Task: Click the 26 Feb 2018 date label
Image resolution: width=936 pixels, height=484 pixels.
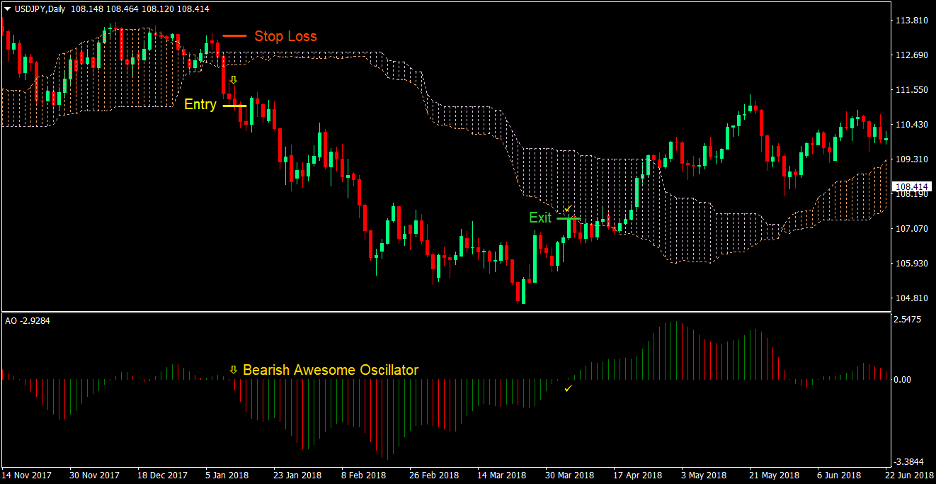Action: click(434, 475)
